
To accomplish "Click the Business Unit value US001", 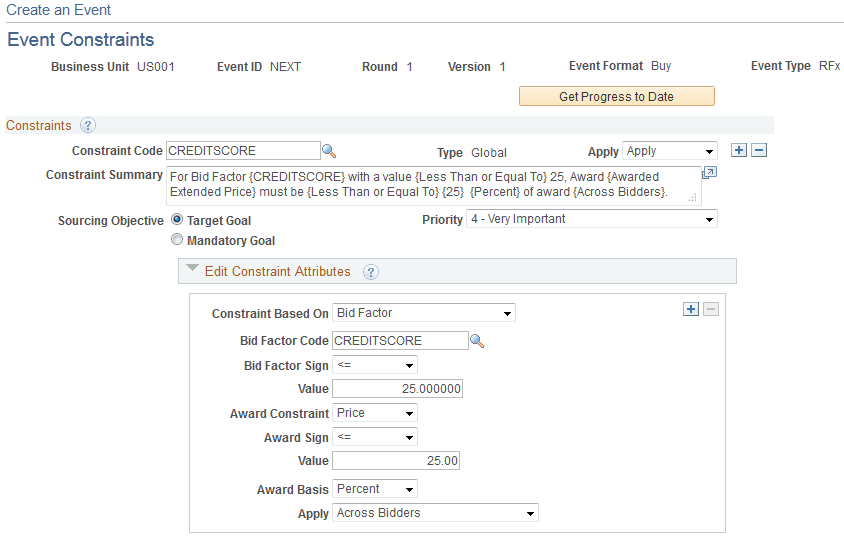I will (156, 67).
